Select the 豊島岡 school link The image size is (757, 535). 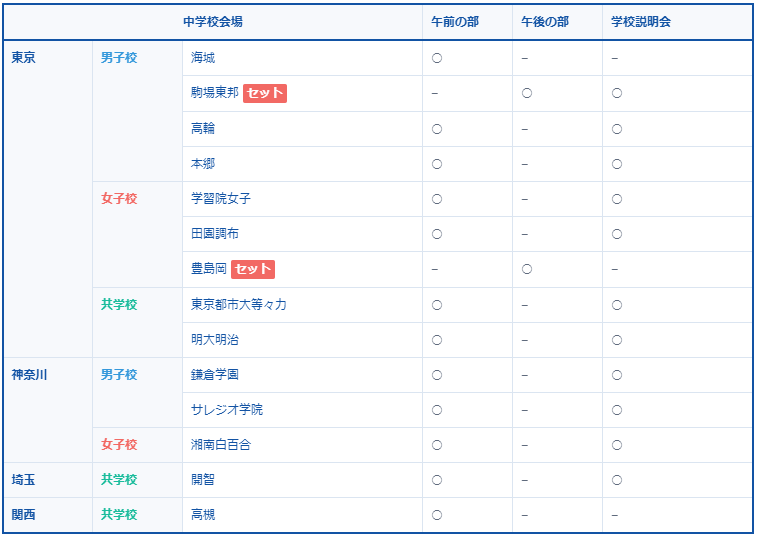[209, 269]
